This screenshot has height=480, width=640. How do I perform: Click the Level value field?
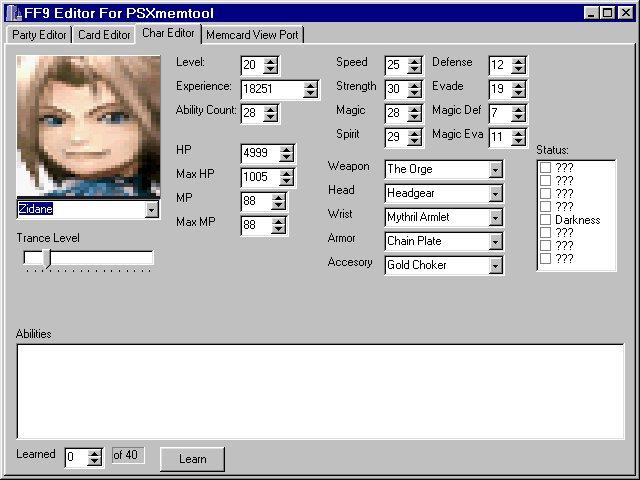click(252, 65)
